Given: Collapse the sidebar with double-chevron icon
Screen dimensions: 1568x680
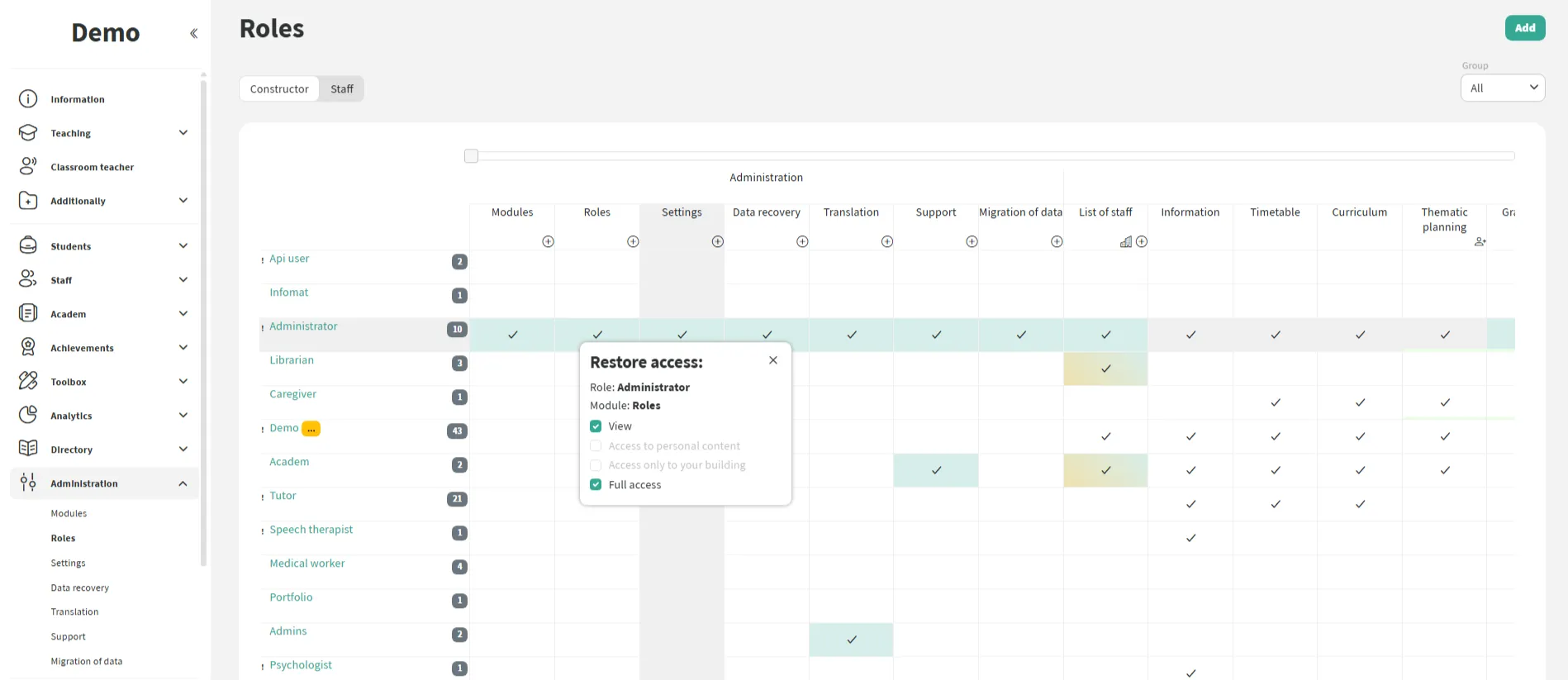Looking at the screenshot, I should point(193,34).
